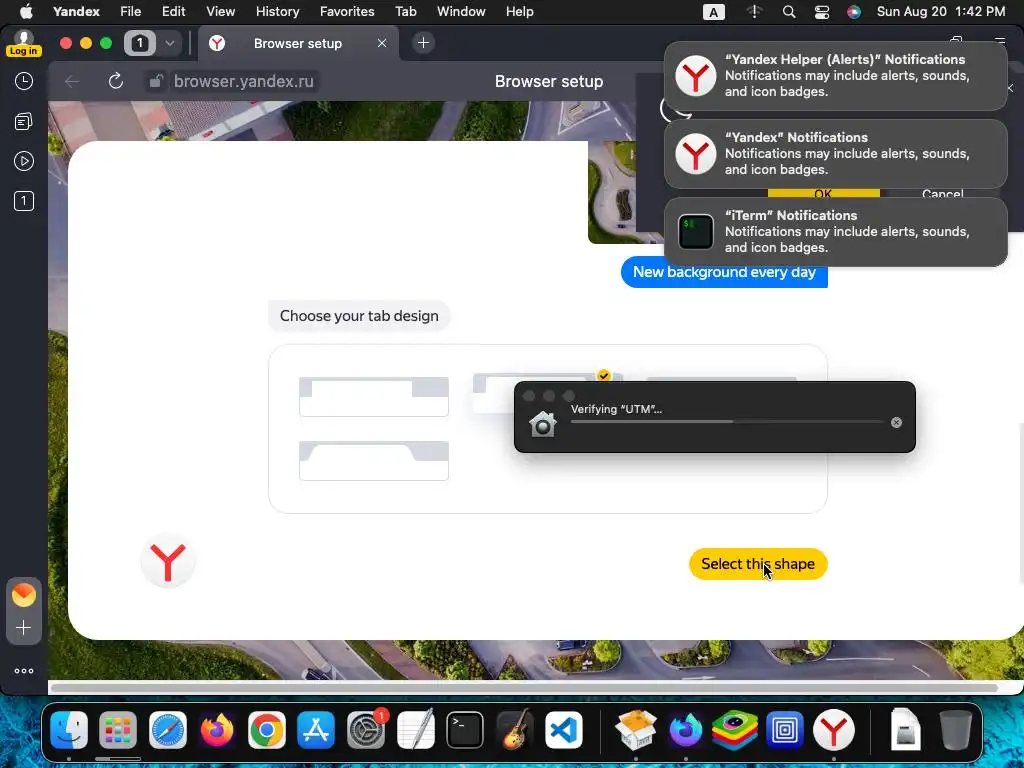Viewport: 1024px width, 768px height.
Task: Open the sidebar video play icon
Action: click(24, 161)
